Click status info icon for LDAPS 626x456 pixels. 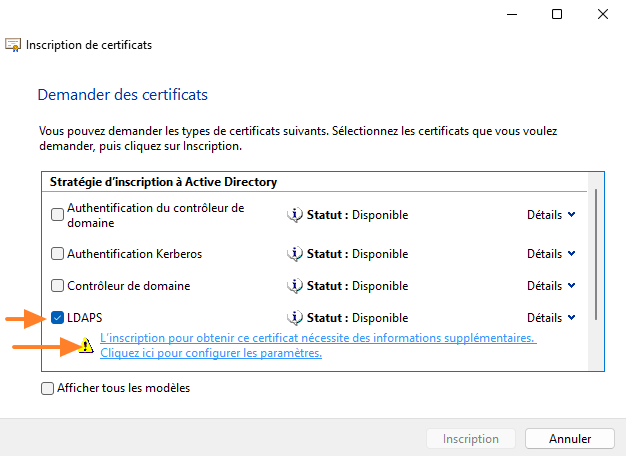tap(295, 318)
